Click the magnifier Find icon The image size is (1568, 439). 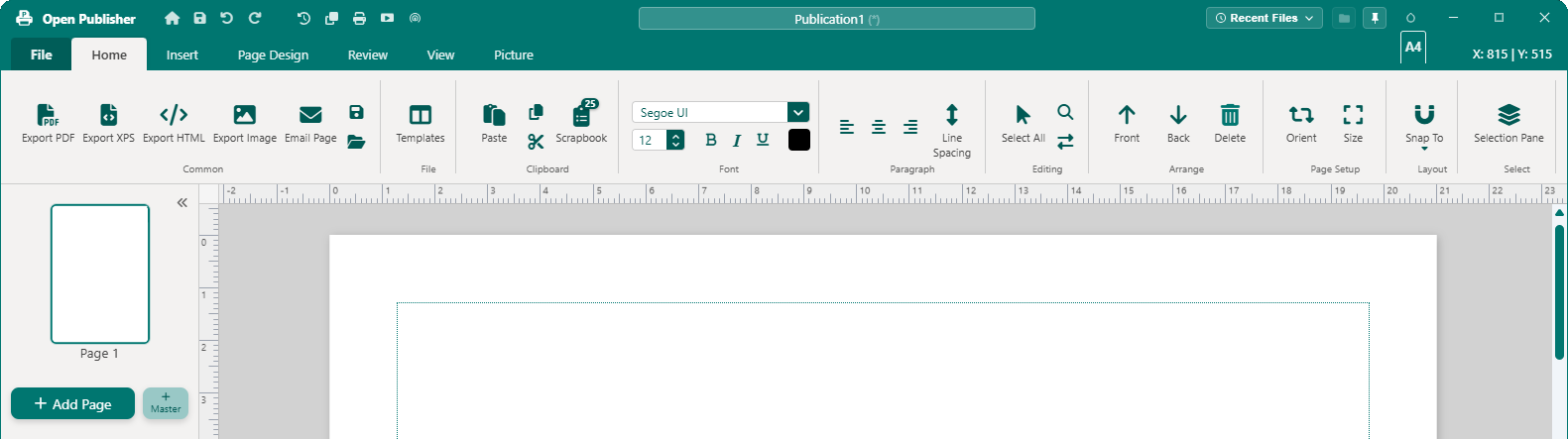(1065, 112)
